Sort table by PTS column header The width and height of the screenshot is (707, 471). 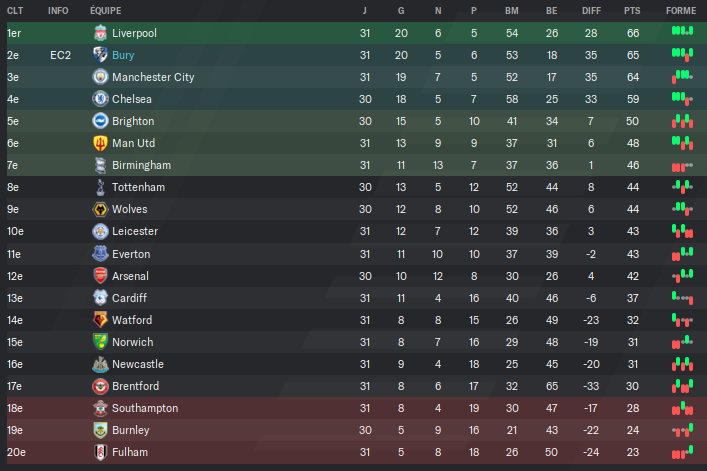(632, 10)
